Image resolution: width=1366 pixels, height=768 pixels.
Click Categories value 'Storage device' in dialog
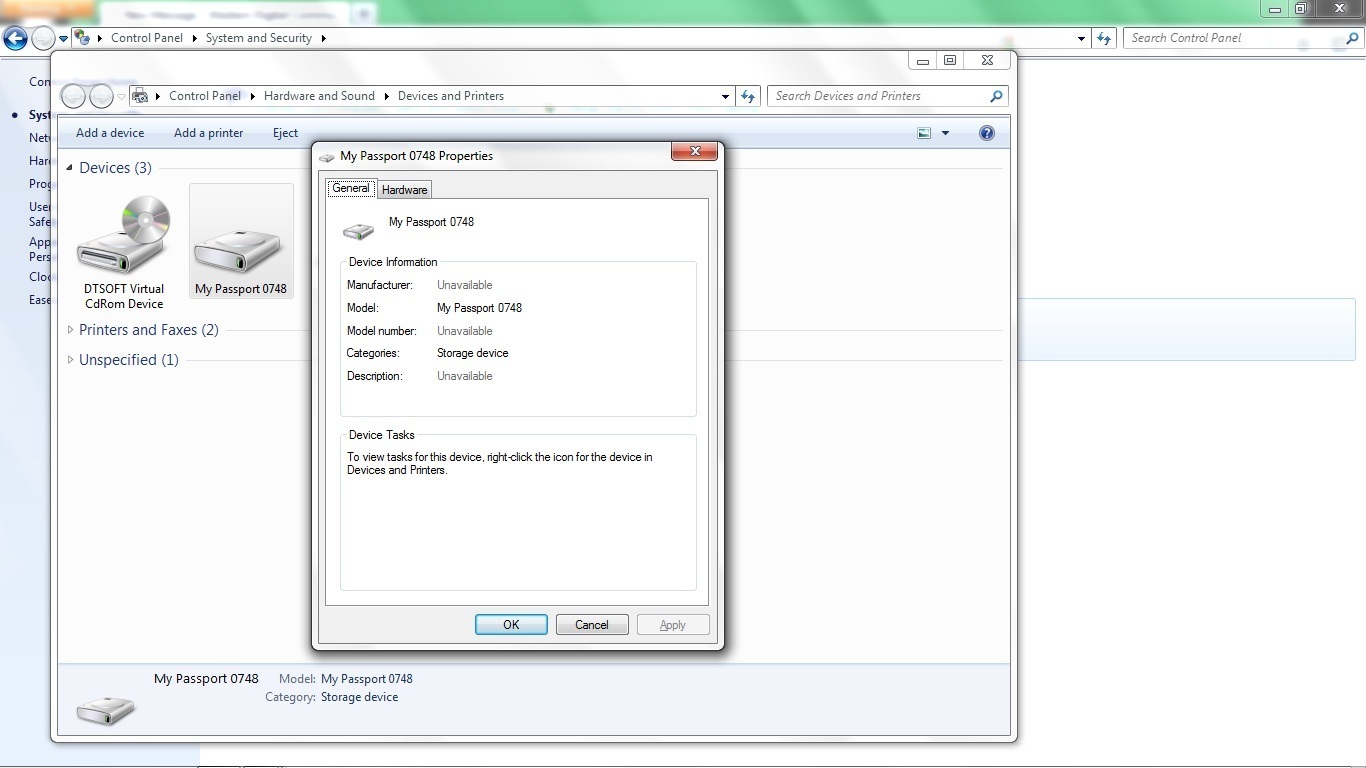click(473, 353)
